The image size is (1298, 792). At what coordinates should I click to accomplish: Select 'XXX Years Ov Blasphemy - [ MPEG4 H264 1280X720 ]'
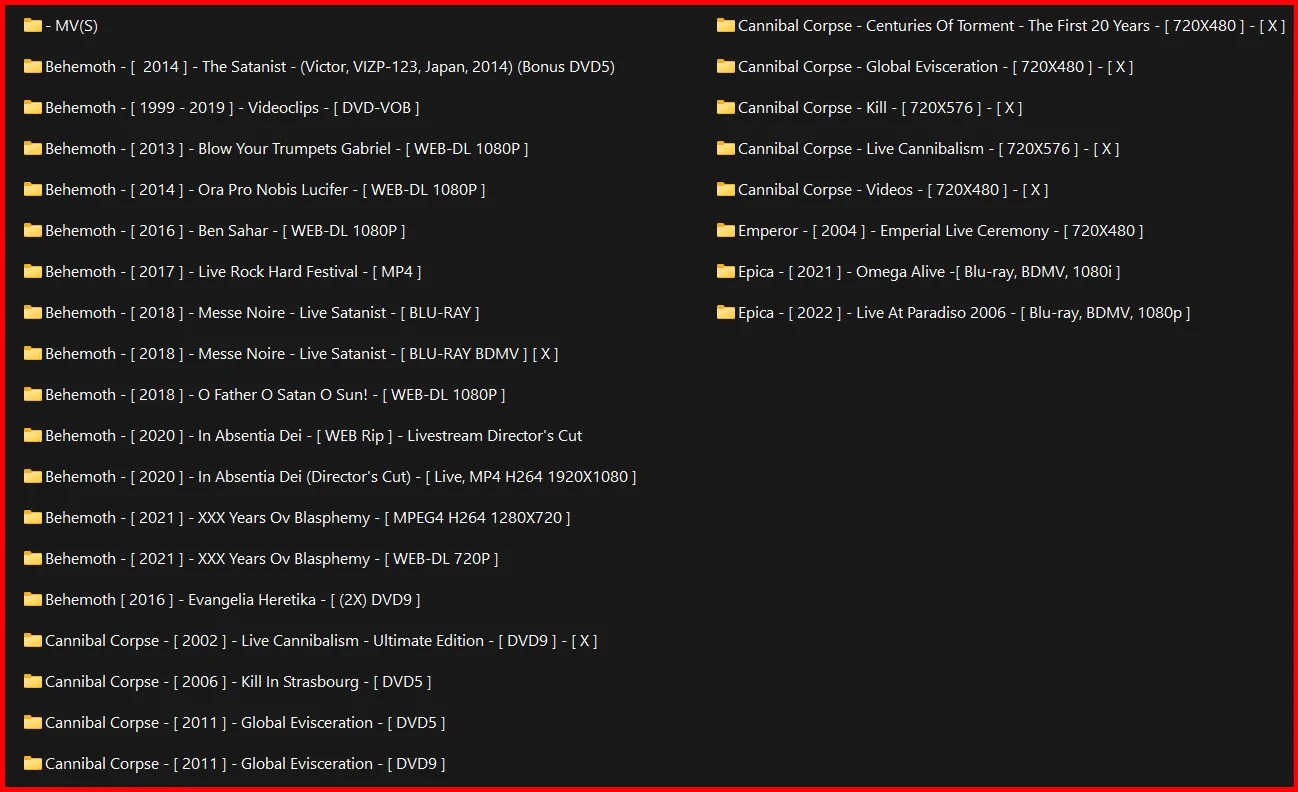(308, 518)
